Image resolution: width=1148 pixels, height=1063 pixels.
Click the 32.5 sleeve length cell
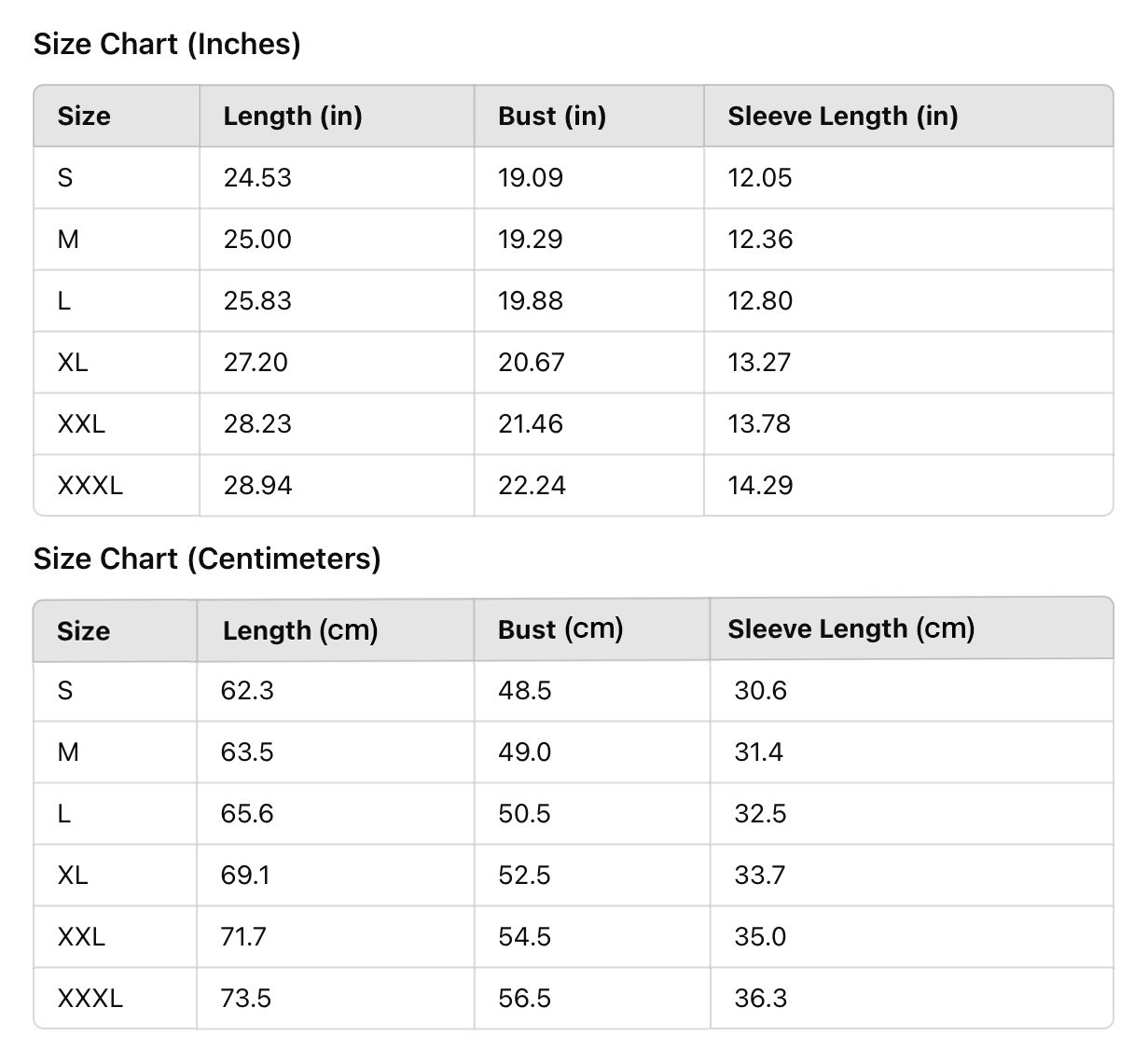coord(760,813)
